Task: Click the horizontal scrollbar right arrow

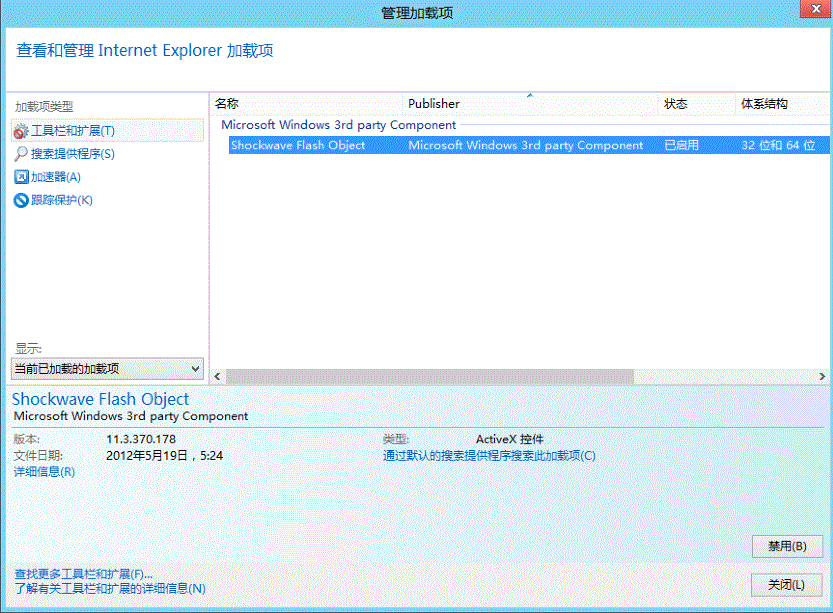Action: [x=822, y=376]
